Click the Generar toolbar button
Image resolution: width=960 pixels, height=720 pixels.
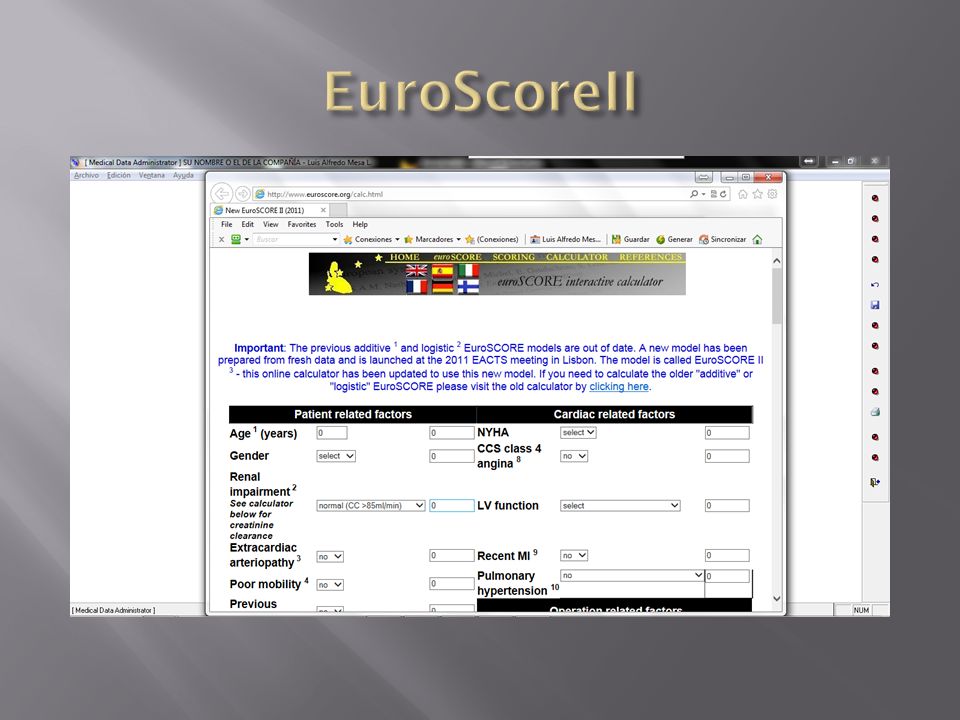(674, 239)
